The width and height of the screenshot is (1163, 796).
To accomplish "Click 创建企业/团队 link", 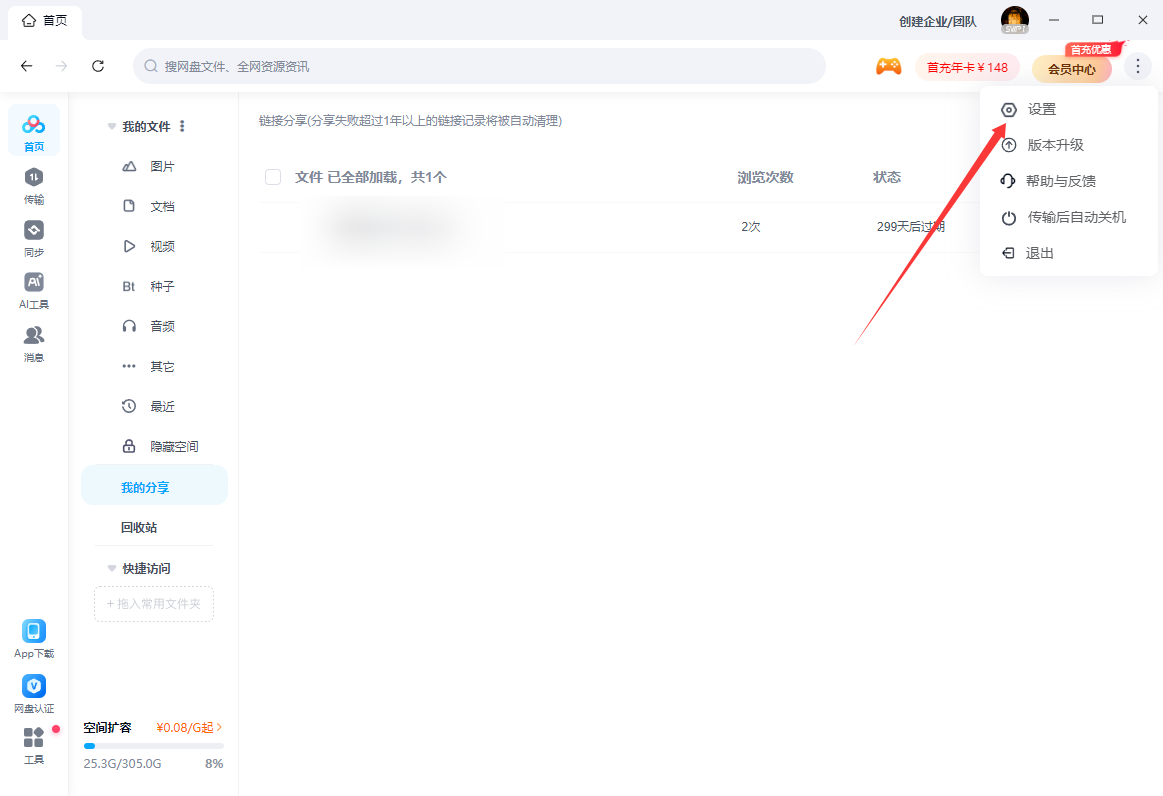I will click(938, 22).
